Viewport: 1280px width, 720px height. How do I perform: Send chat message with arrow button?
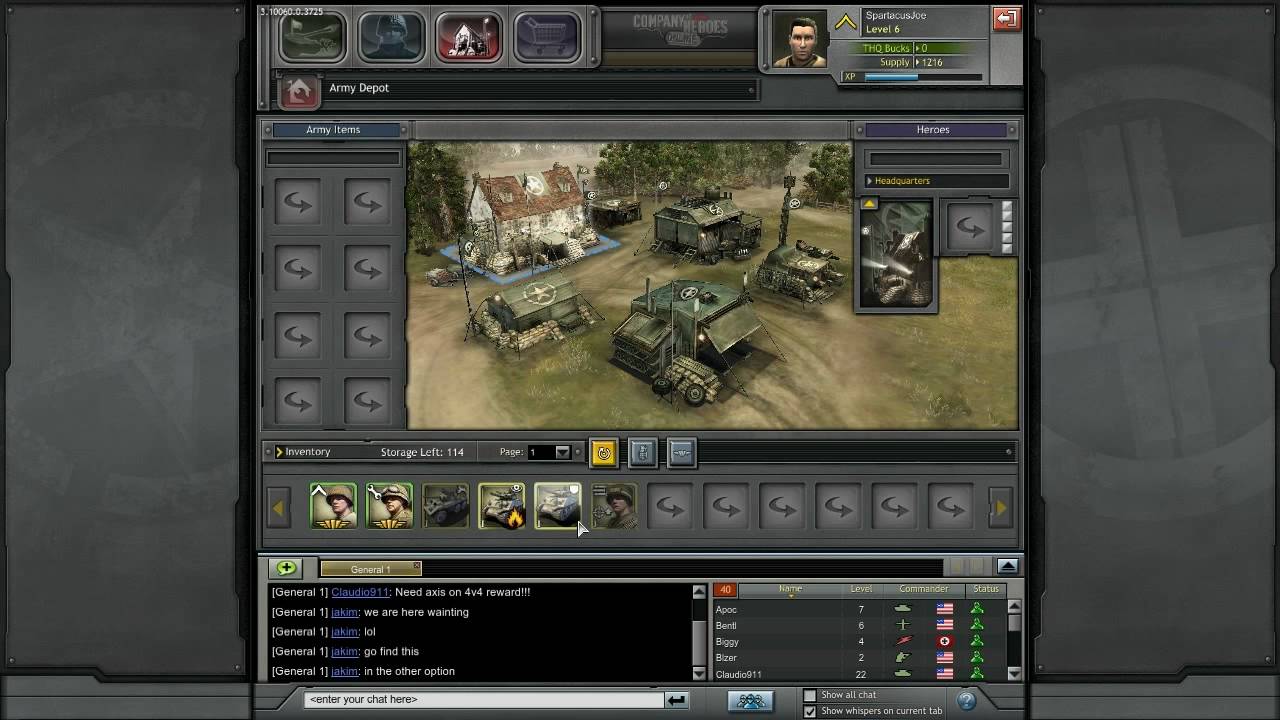pos(677,700)
